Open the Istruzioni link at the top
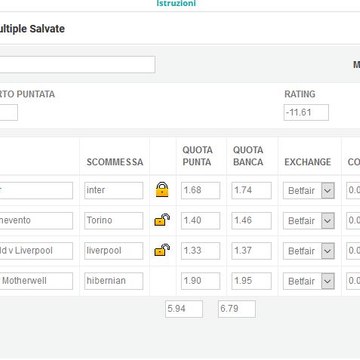Screen dimensions: 360x360 (x=176, y=3)
